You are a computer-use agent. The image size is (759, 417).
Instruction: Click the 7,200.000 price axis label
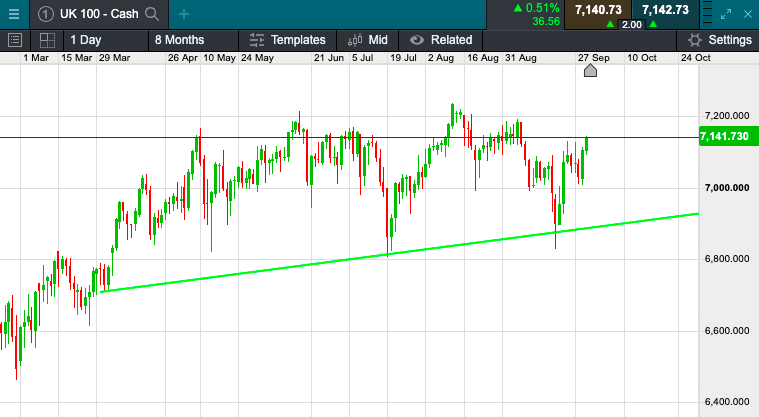pos(727,116)
